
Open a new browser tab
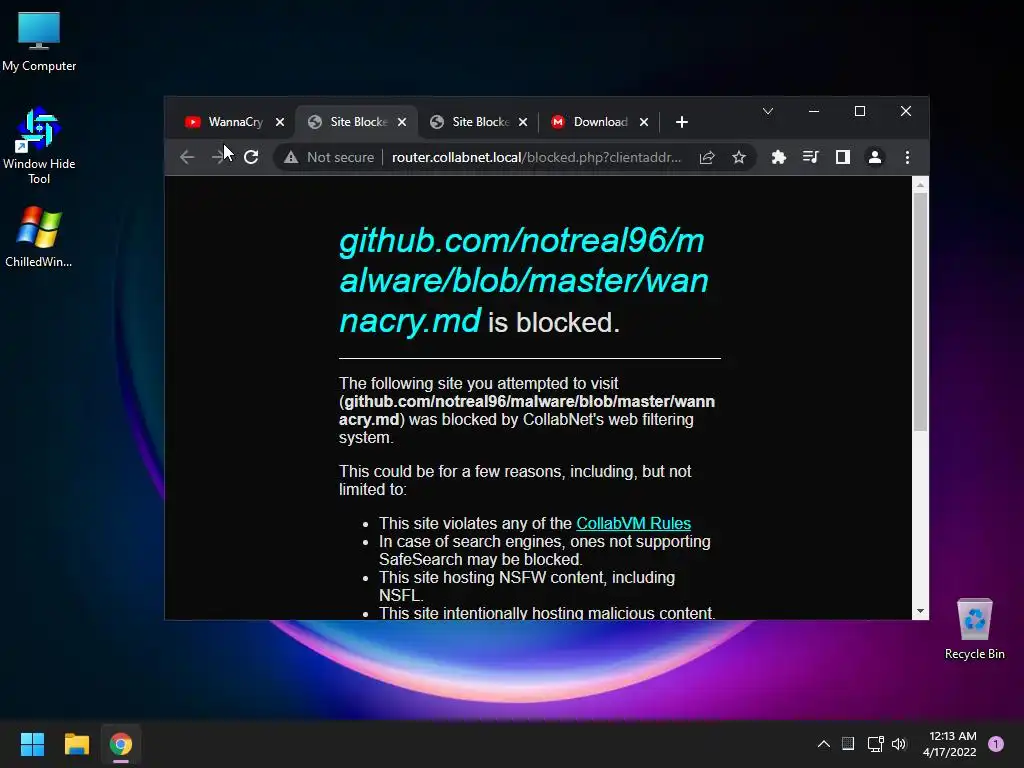tap(682, 122)
